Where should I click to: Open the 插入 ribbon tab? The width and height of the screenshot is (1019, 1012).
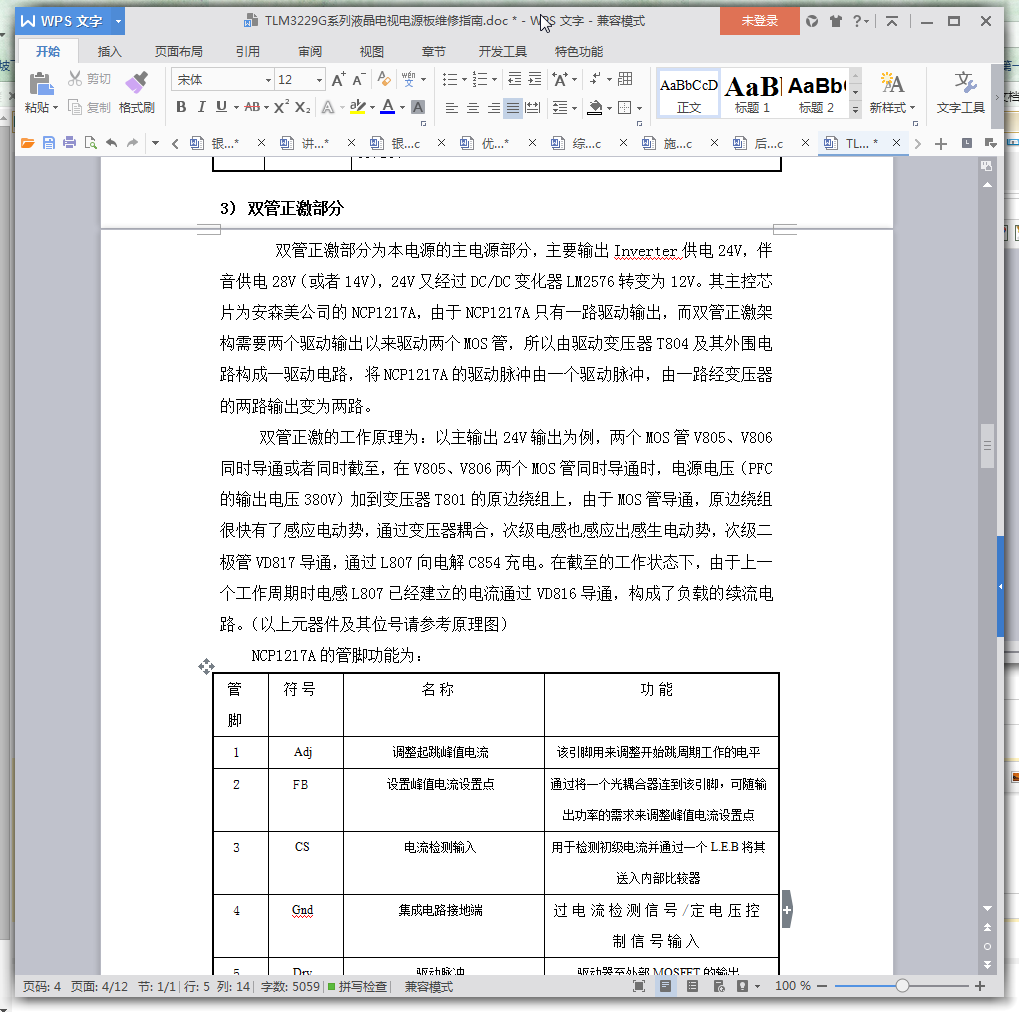point(109,51)
